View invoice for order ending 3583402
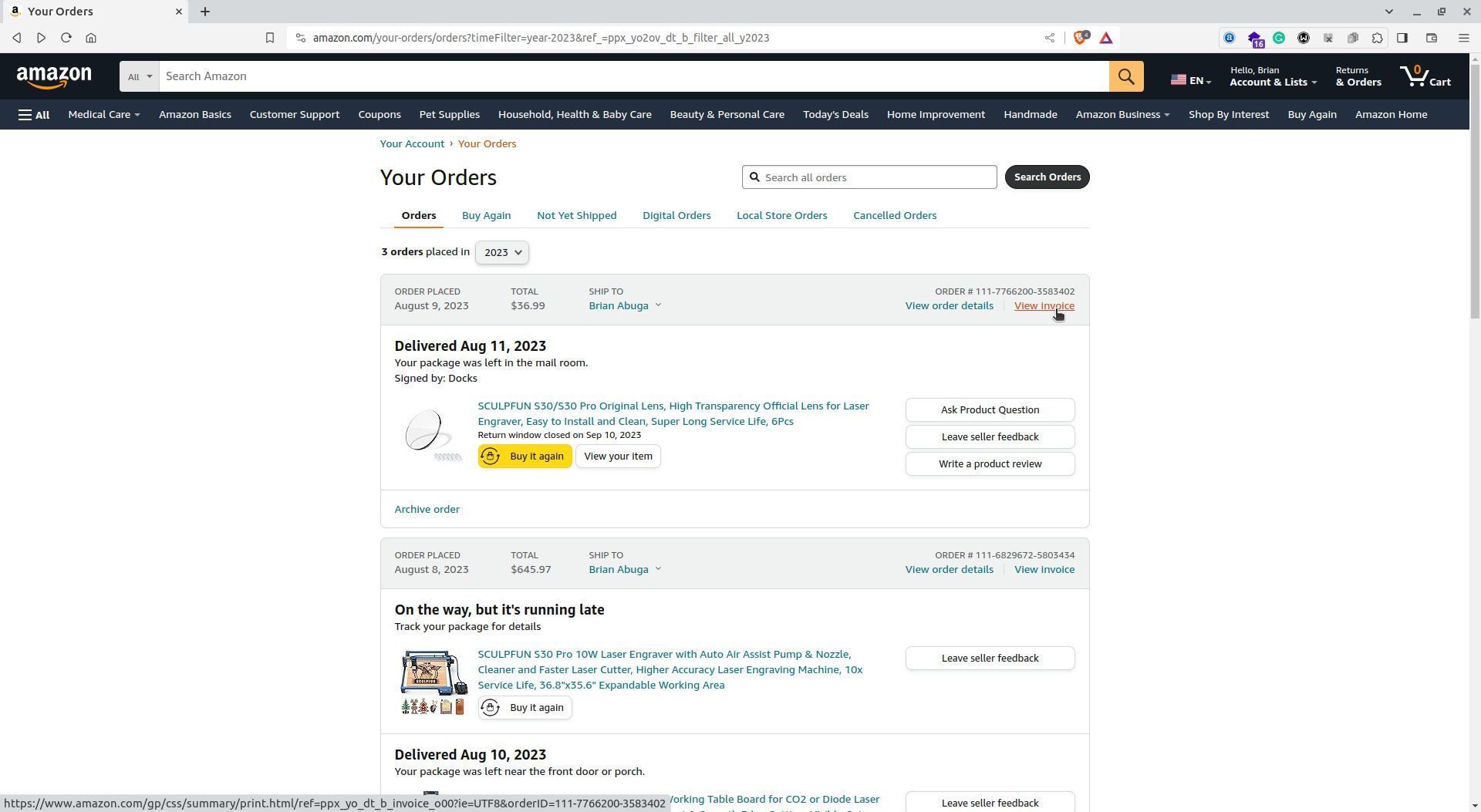 tap(1044, 305)
